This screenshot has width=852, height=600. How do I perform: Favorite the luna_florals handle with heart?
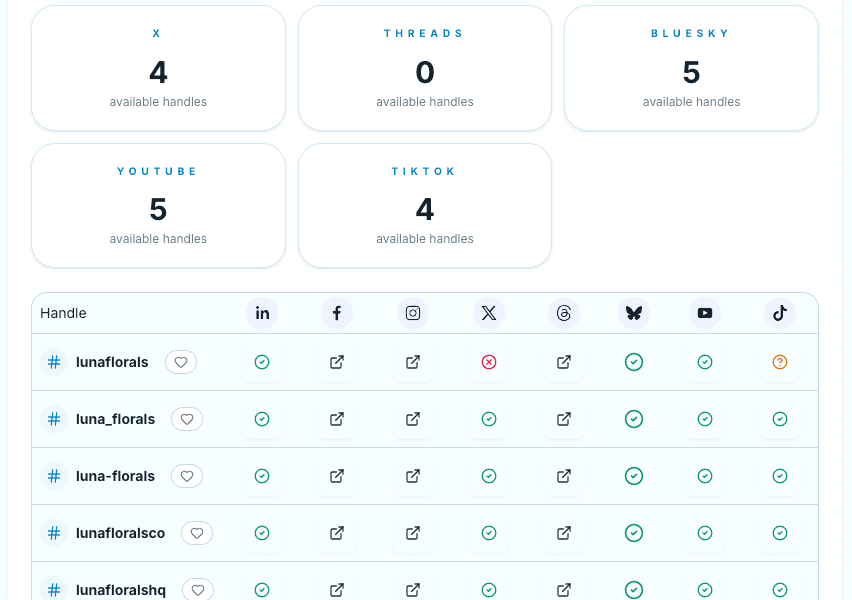click(x=187, y=419)
